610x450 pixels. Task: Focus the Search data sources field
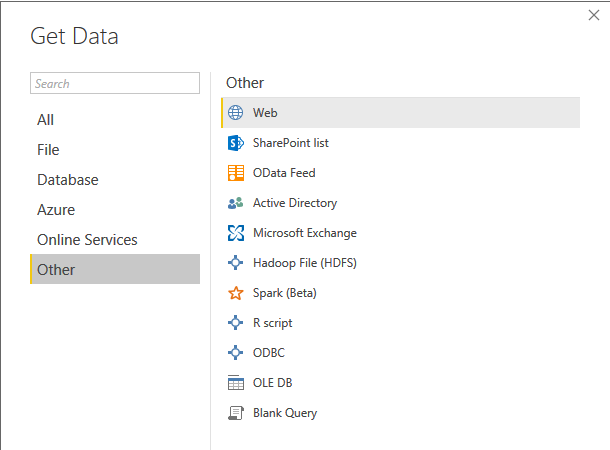pos(115,83)
